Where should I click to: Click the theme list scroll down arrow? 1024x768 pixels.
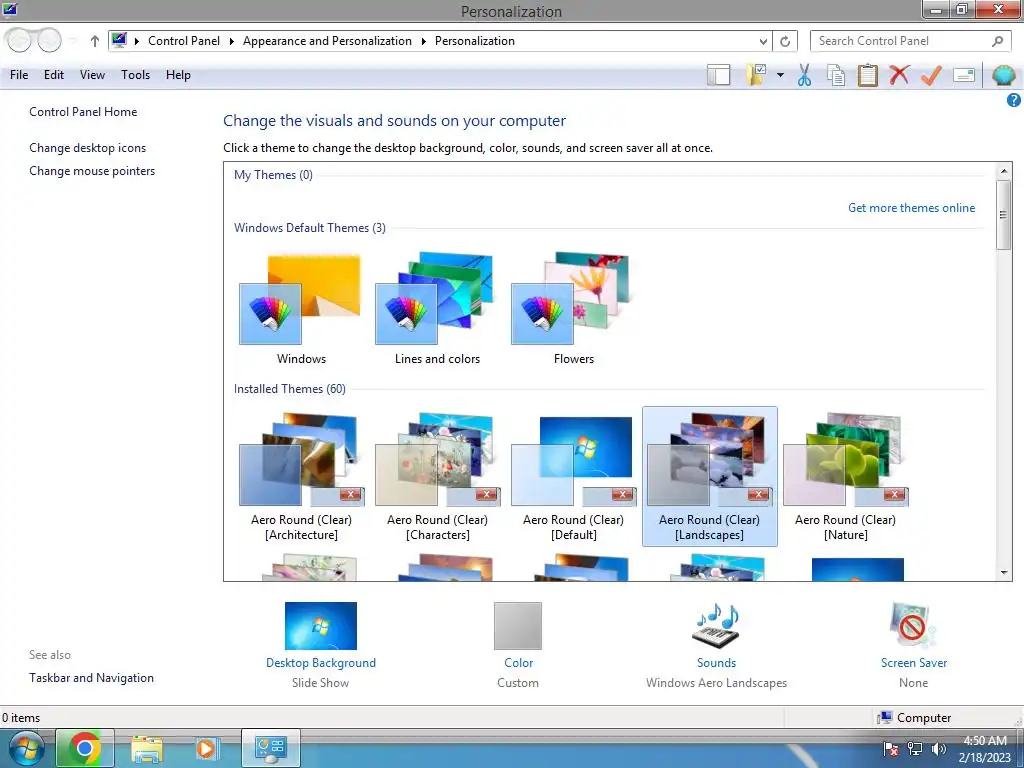(x=1004, y=572)
